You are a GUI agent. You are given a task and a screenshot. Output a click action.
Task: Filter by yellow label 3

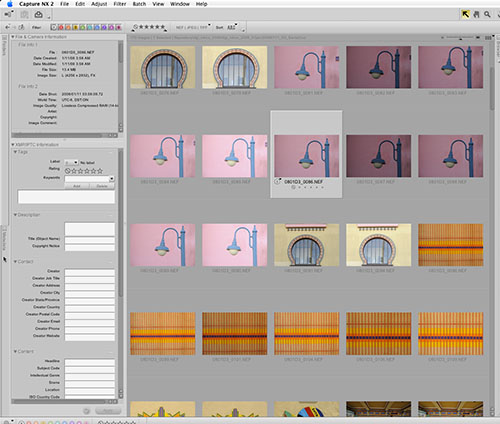click(x=75, y=27)
